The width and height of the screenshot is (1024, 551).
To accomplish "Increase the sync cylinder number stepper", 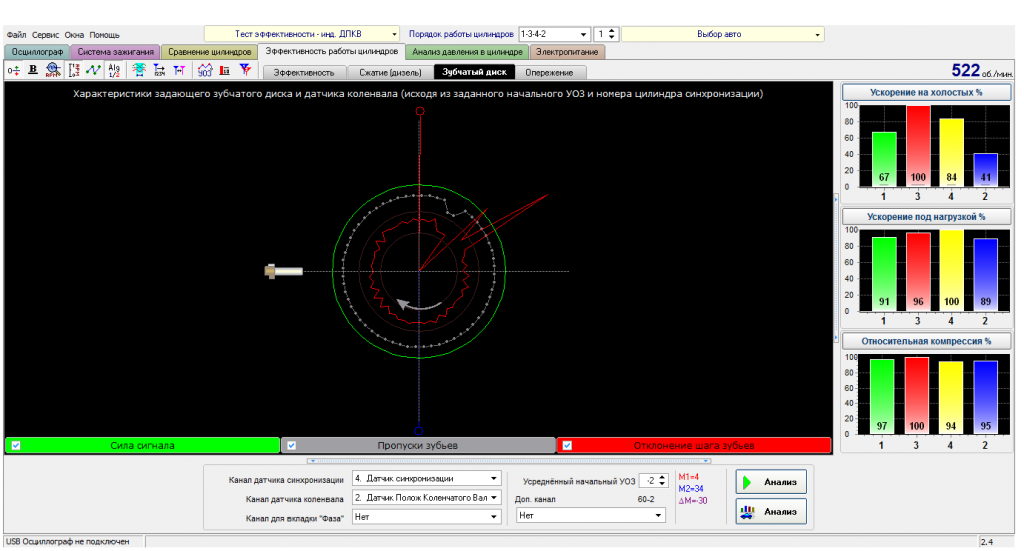I will click(x=612, y=31).
